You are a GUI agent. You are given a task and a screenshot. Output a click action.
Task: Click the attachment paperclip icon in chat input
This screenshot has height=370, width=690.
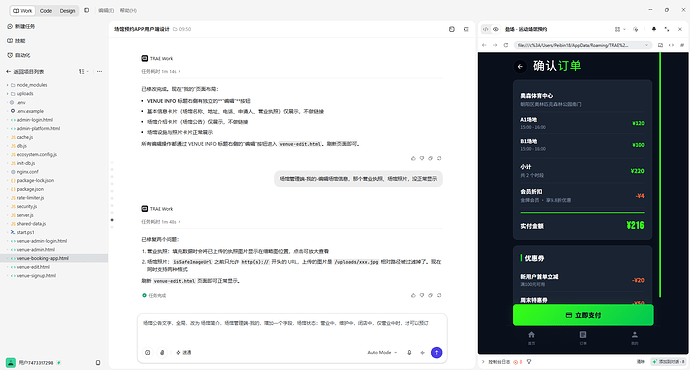coord(162,352)
